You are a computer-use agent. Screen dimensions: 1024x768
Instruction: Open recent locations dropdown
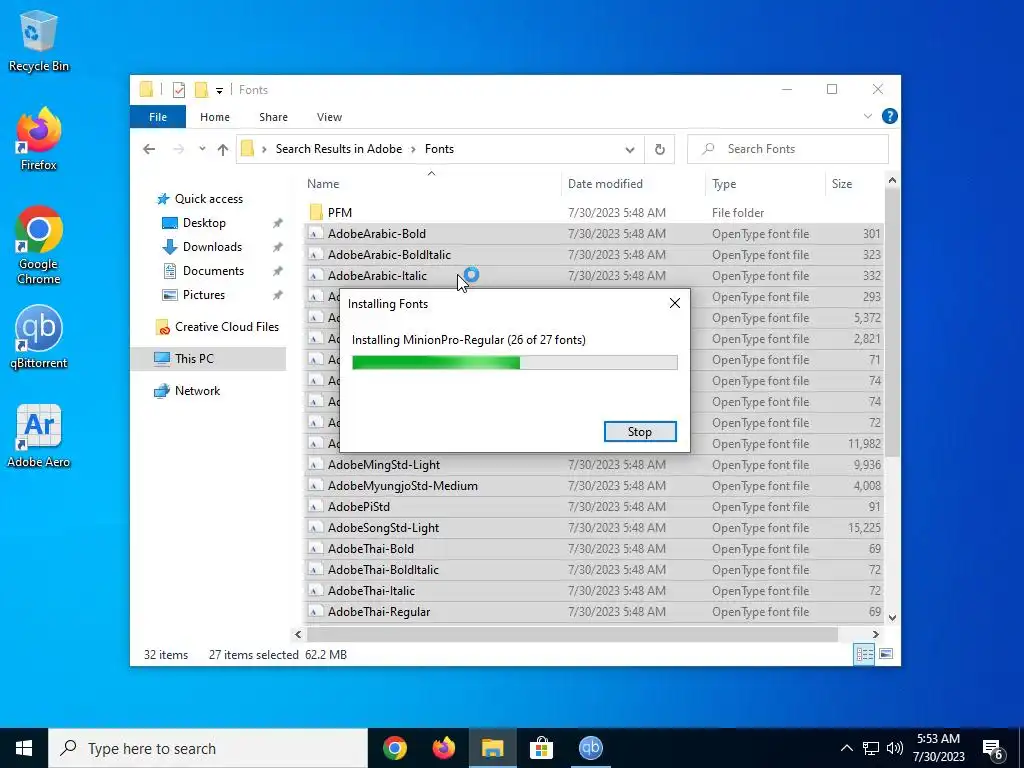[x=202, y=150]
